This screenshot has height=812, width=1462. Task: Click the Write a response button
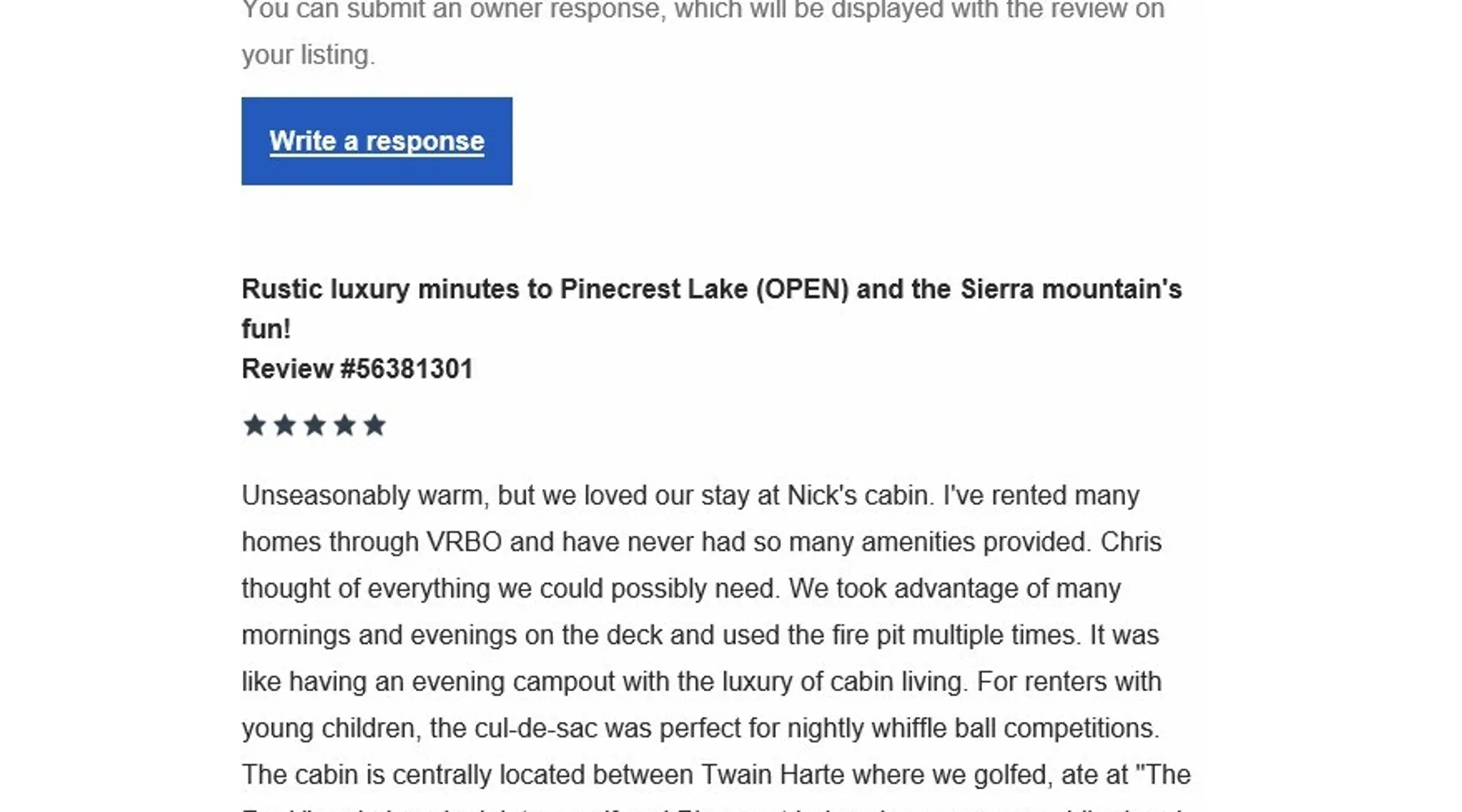pyautogui.click(x=377, y=141)
